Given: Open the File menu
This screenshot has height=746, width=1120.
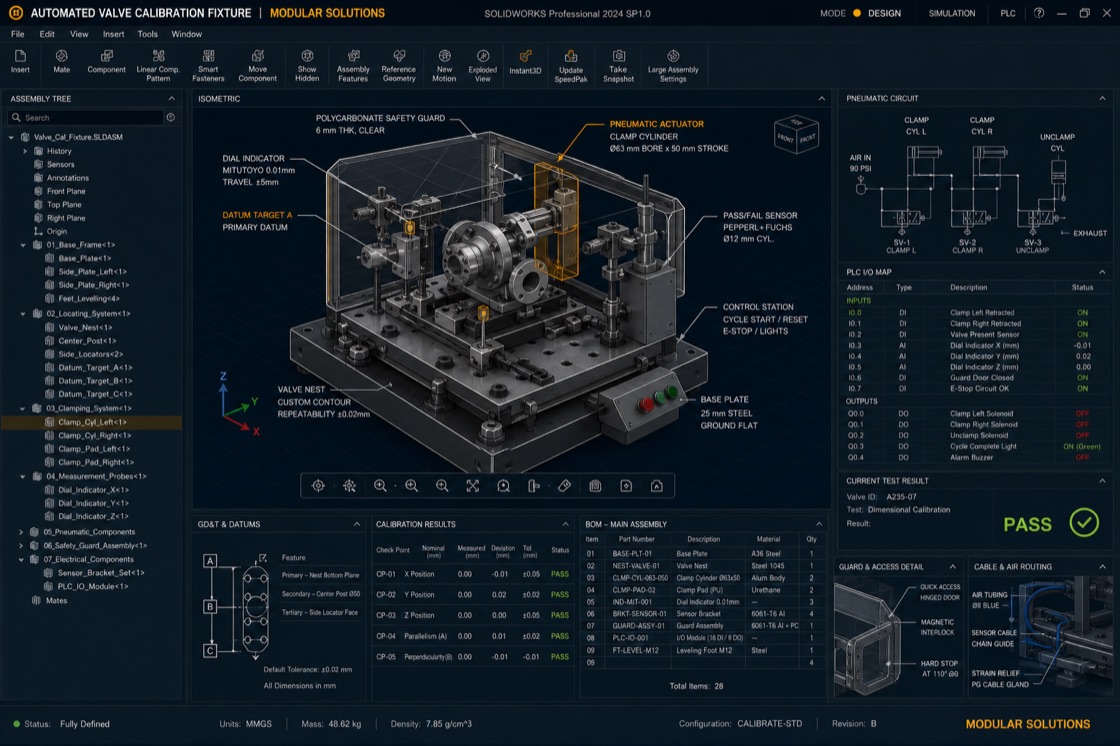Looking at the screenshot, I should click(x=18, y=34).
